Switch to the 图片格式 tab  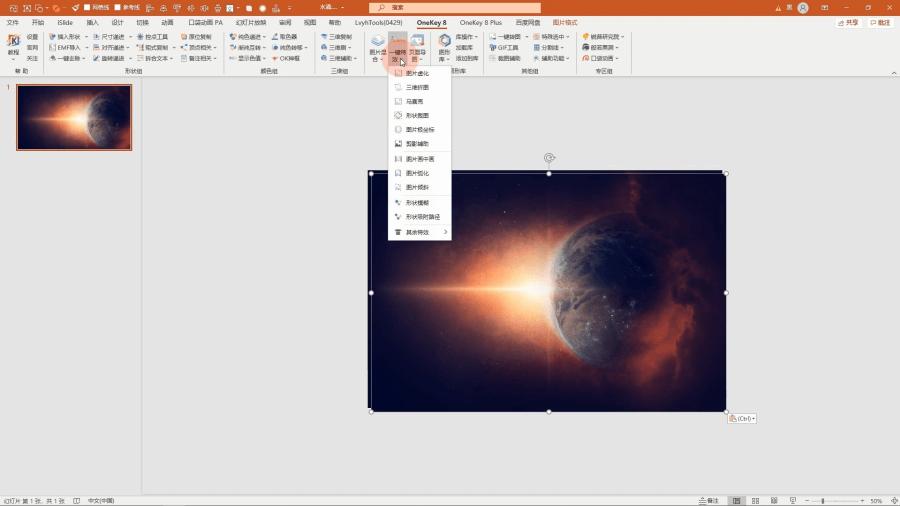click(565, 23)
